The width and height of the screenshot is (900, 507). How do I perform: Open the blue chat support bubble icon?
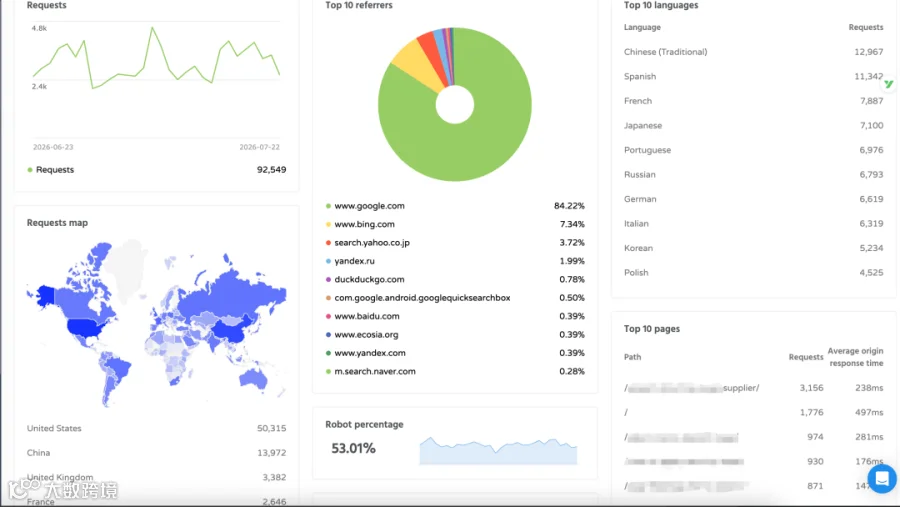pos(882,478)
